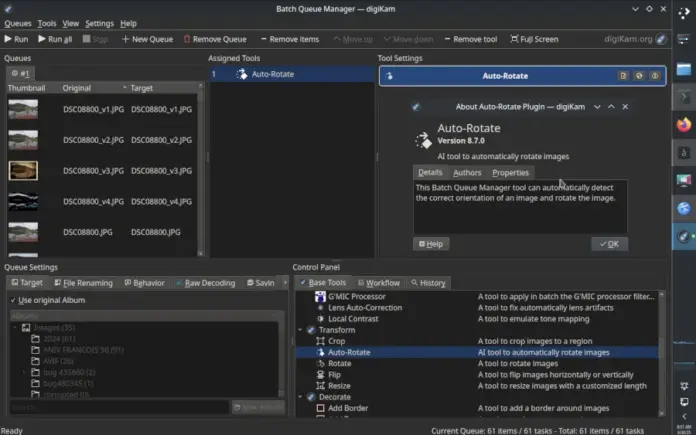Open the Raw Decoding tab
The height and width of the screenshot is (435, 696).
coord(206,283)
